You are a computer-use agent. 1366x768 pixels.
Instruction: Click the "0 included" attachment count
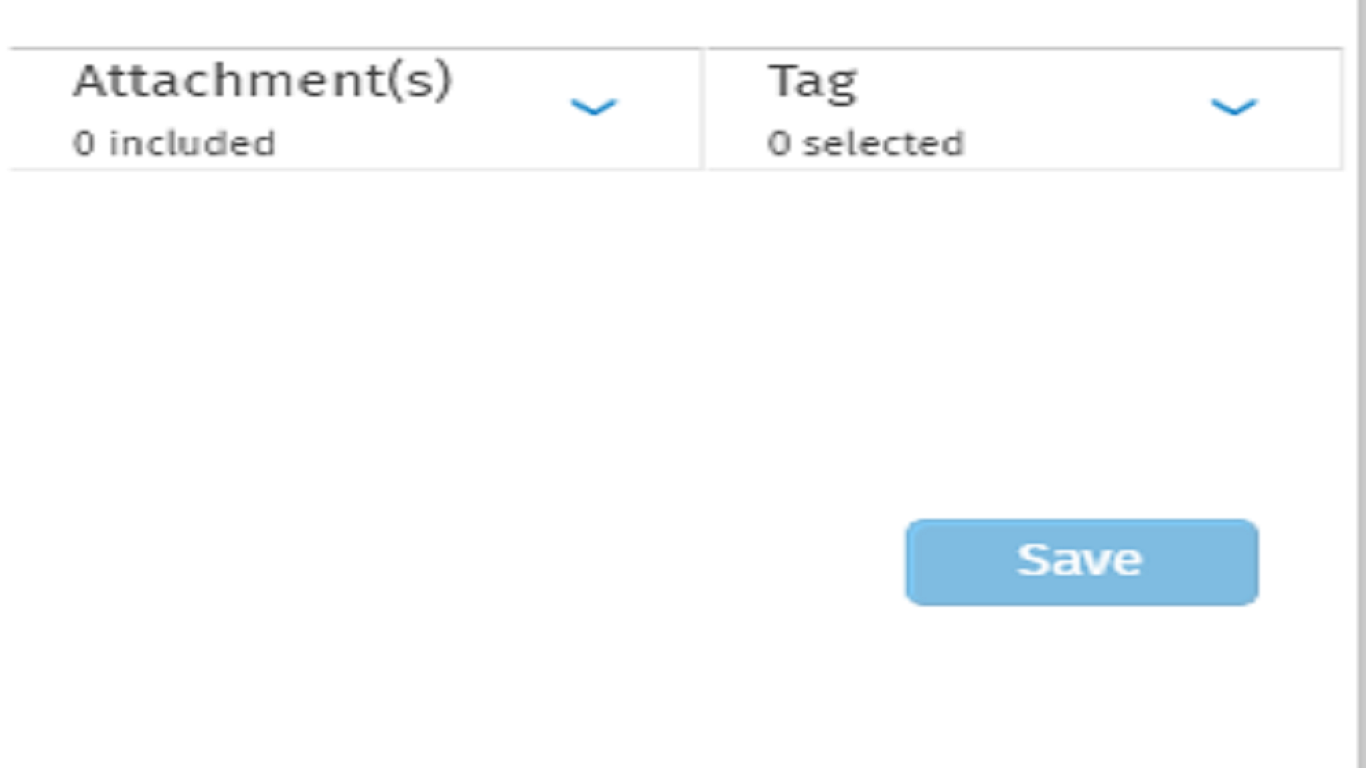[174, 143]
